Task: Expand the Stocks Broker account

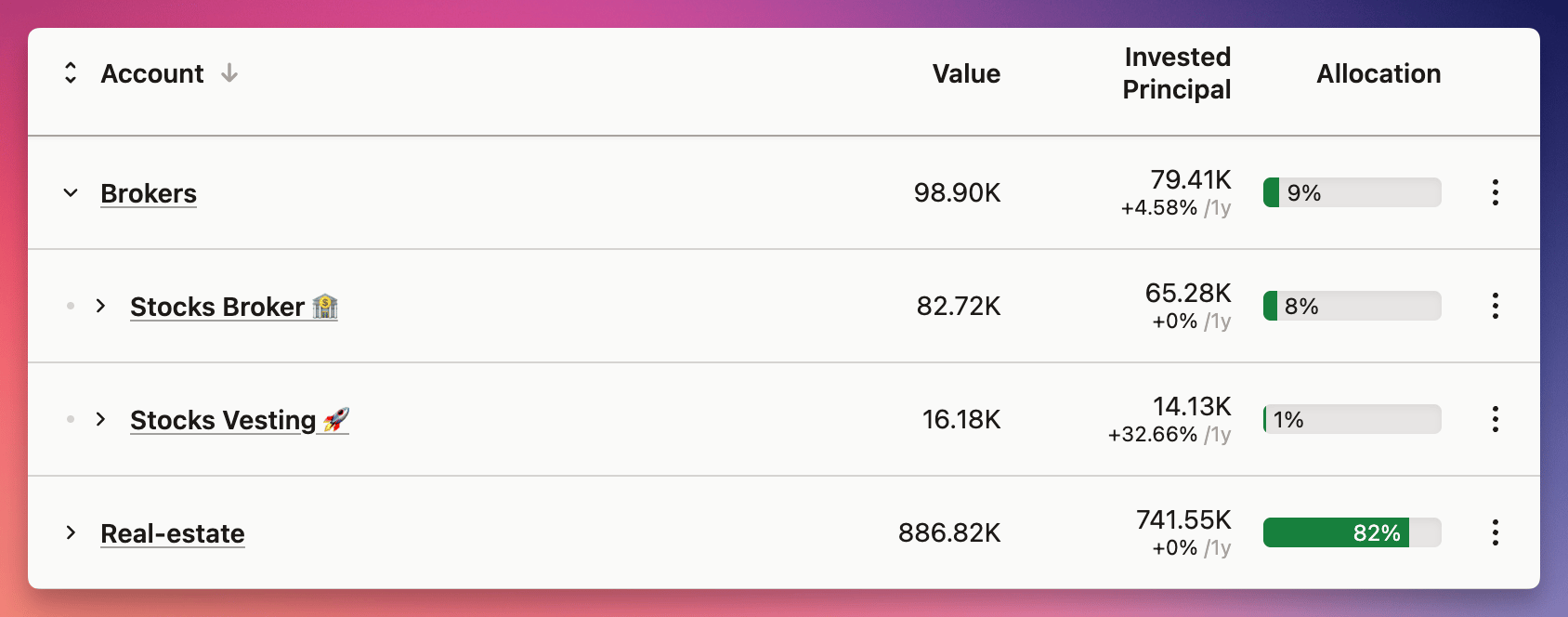Action: (100, 306)
